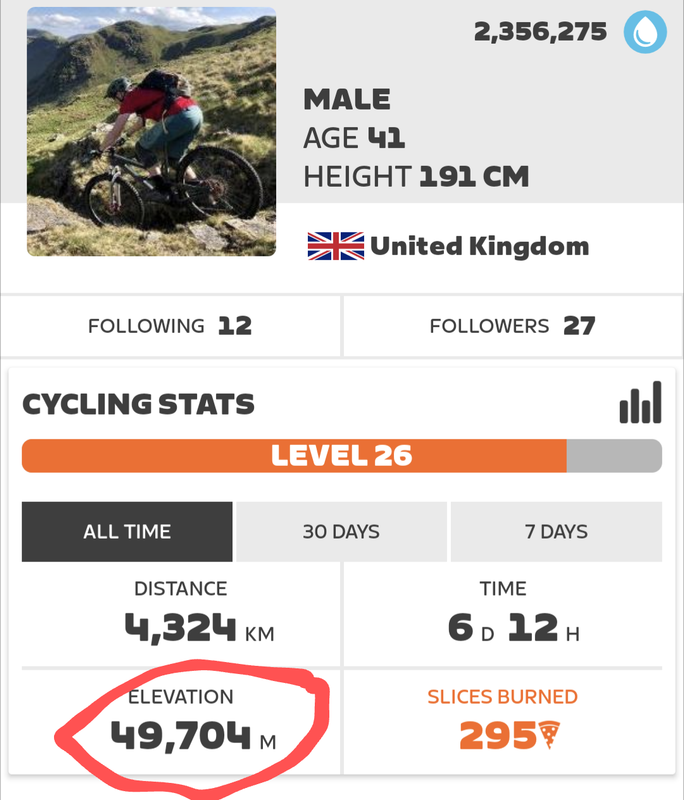Open the FOLLOWING 12 list
Image resolution: width=684 pixels, height=800 pixels.
point(170,326)
